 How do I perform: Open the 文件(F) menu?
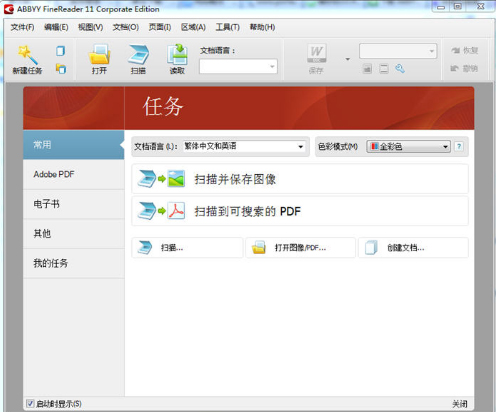click(x=22, y=27)
